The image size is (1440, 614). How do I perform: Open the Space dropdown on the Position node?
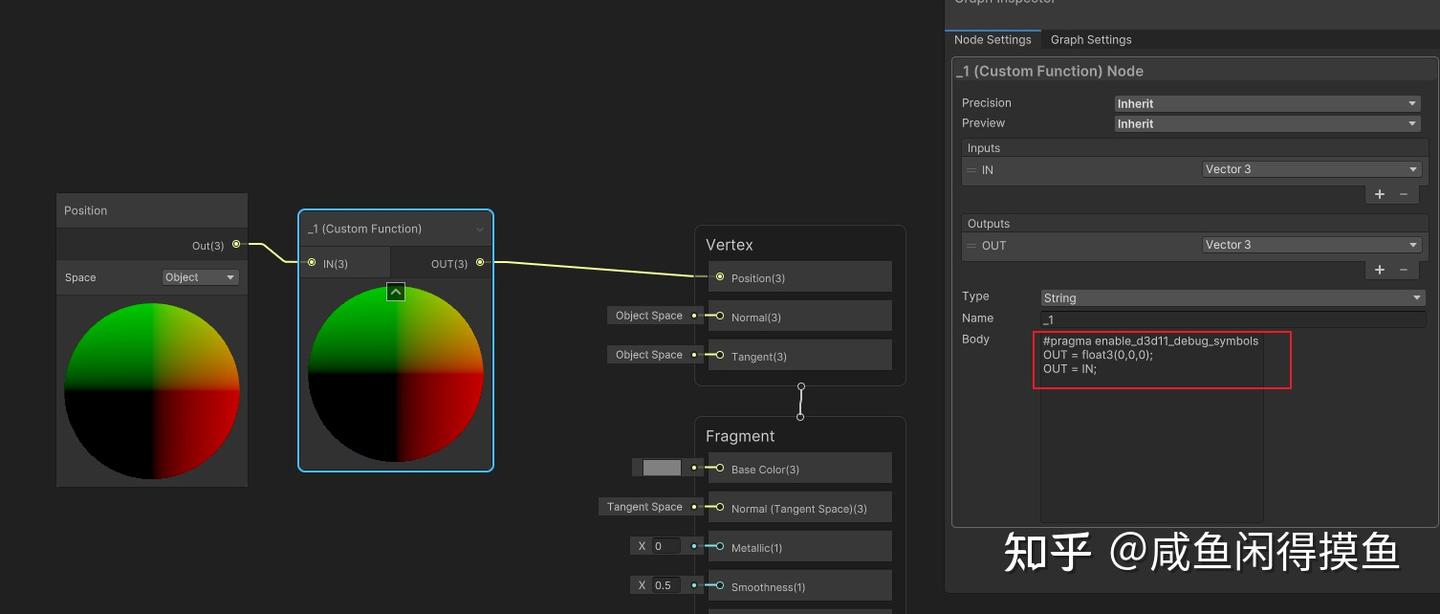pyautogui.click(x=200, y=277)
